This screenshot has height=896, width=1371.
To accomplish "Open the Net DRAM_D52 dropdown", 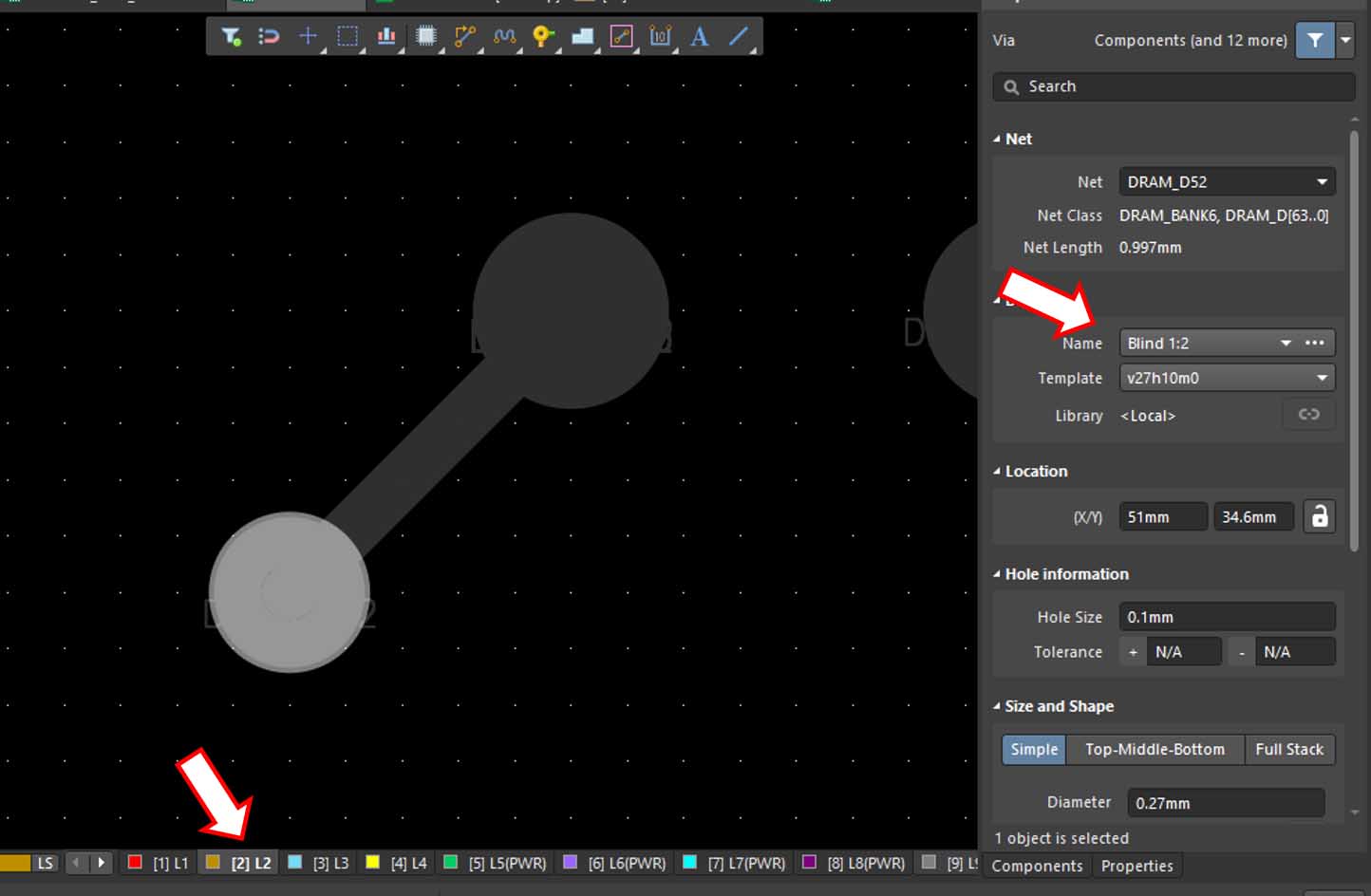I will pos(1322,182).
